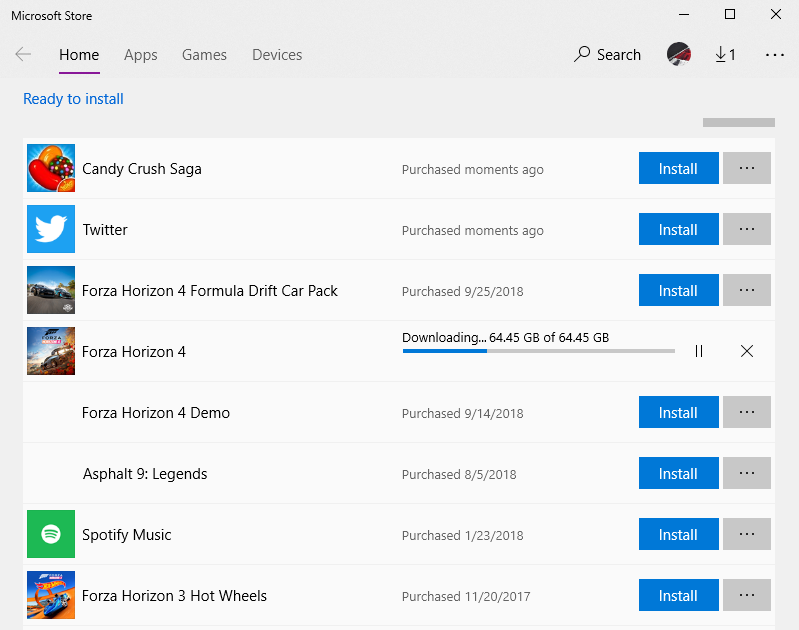Screen dimensions: 799x630
Task: Click the Forza Horizon 4 Formula Drift Car Pack thumbnail
Action: 51,290
